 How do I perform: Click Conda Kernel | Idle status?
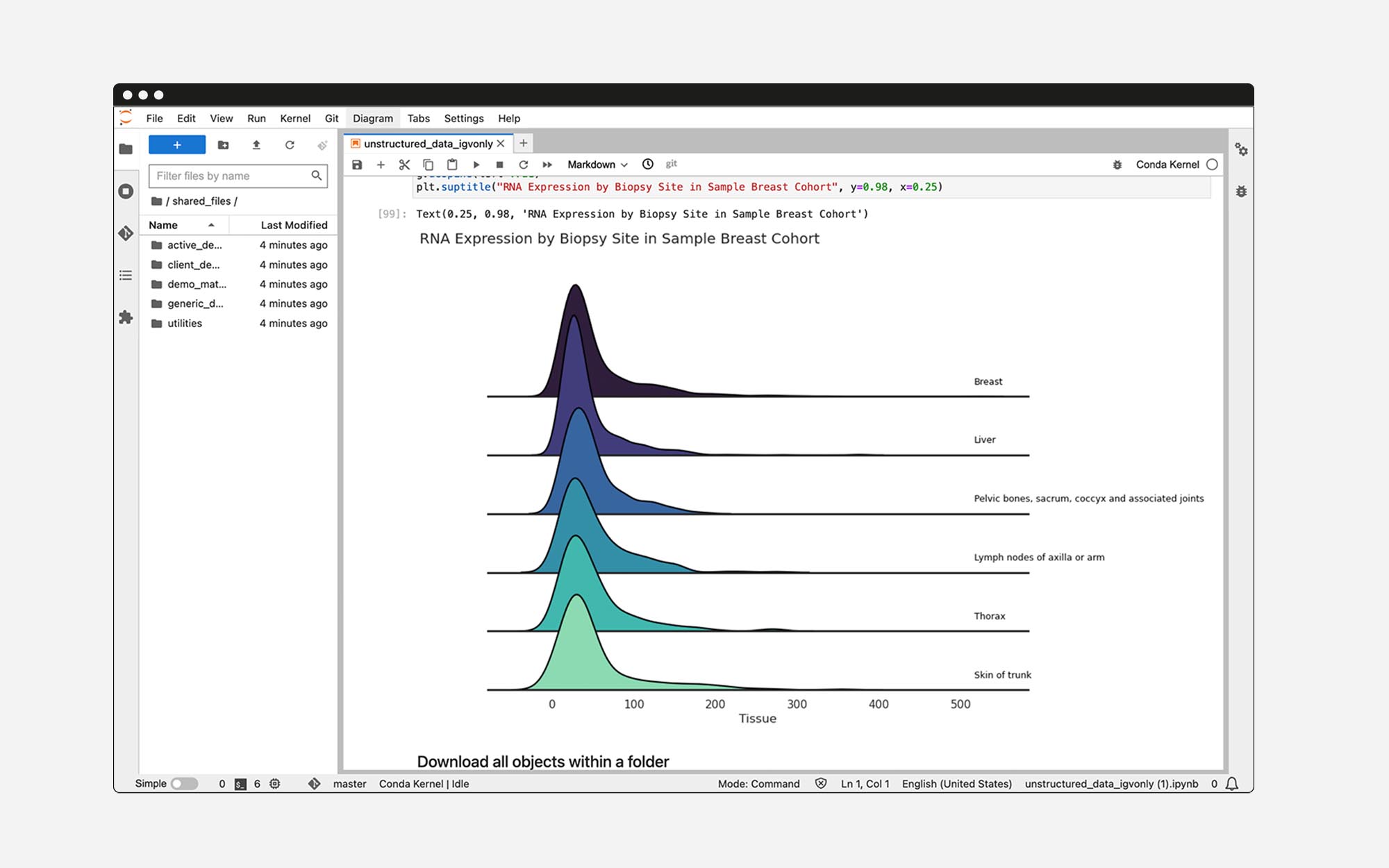(x=424, y=784)
